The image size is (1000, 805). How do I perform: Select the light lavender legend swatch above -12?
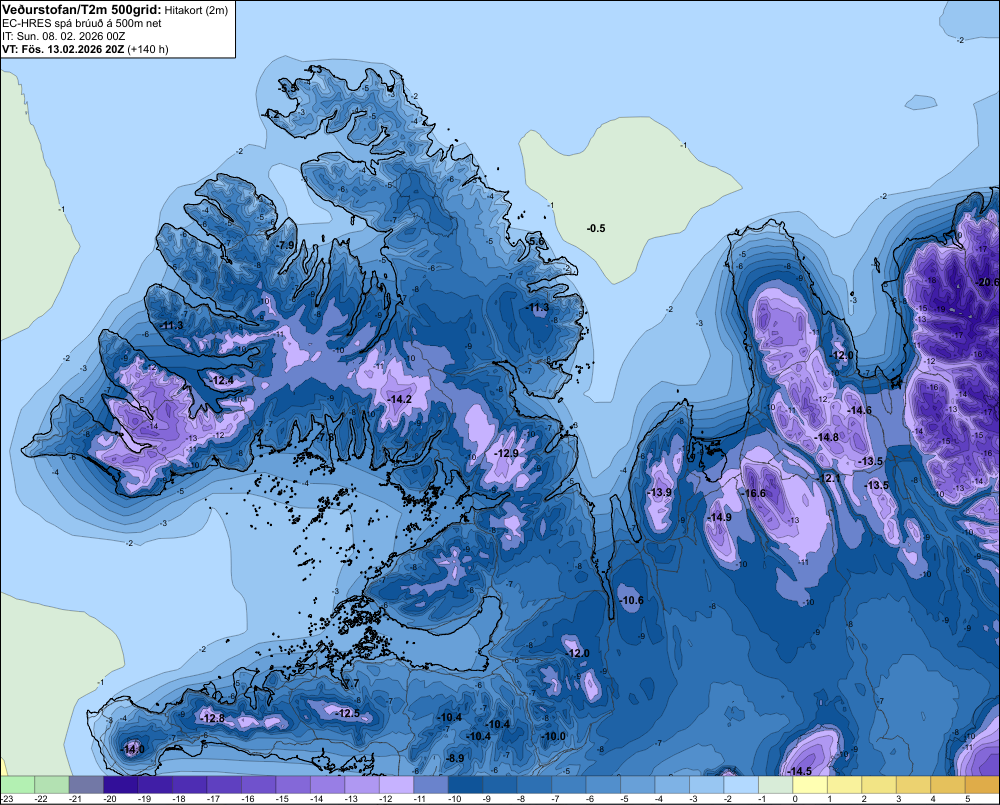pyautogui.click(x=396, y=785)
